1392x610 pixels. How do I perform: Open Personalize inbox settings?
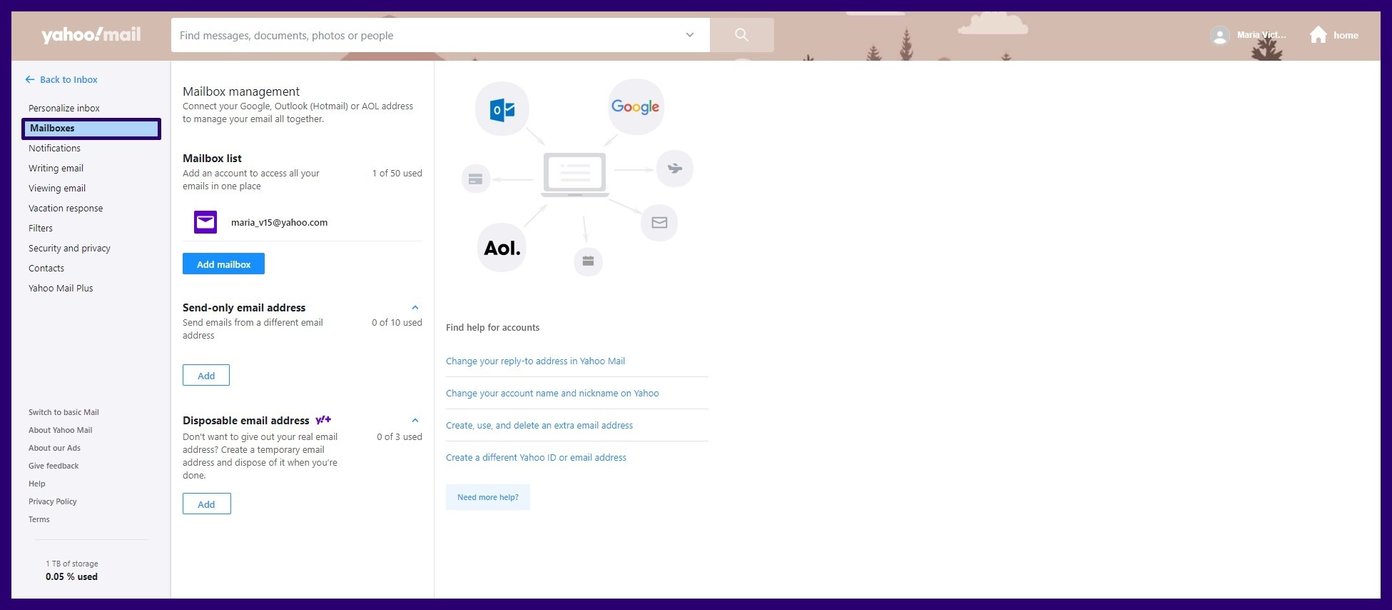[x=64, y=108]
